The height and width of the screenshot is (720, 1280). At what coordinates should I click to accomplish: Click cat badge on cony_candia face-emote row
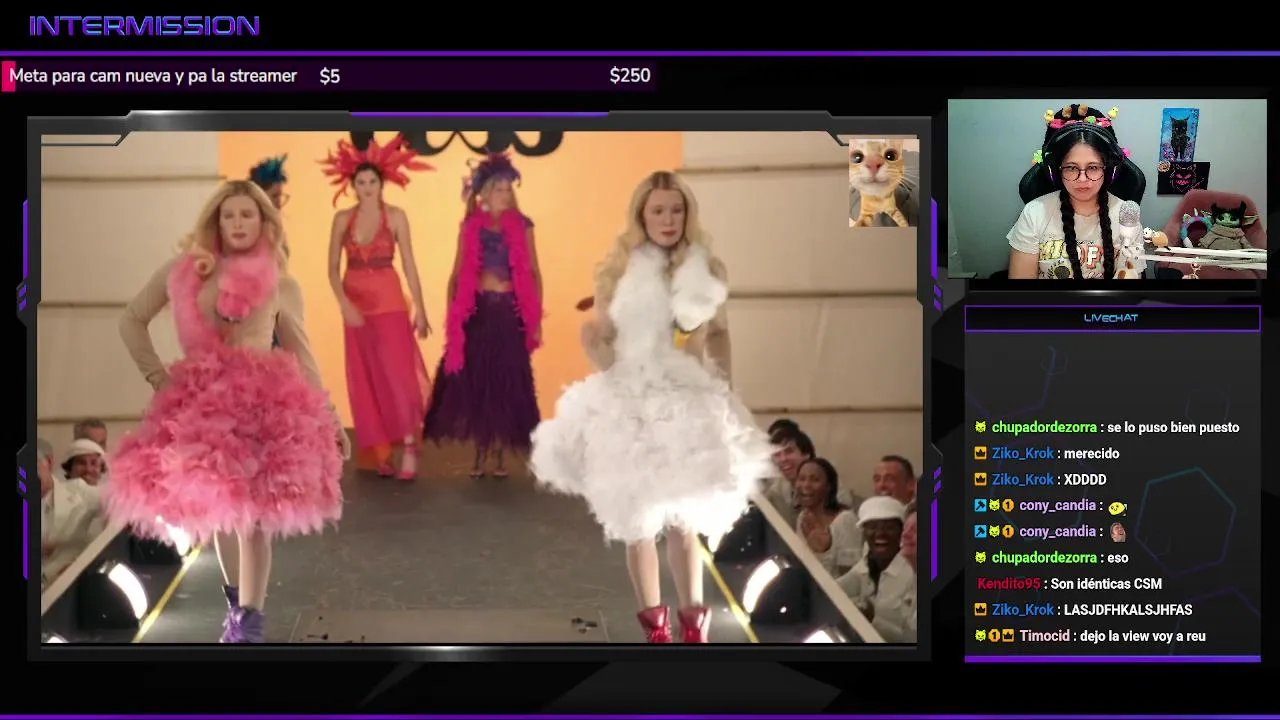point(994,532)
